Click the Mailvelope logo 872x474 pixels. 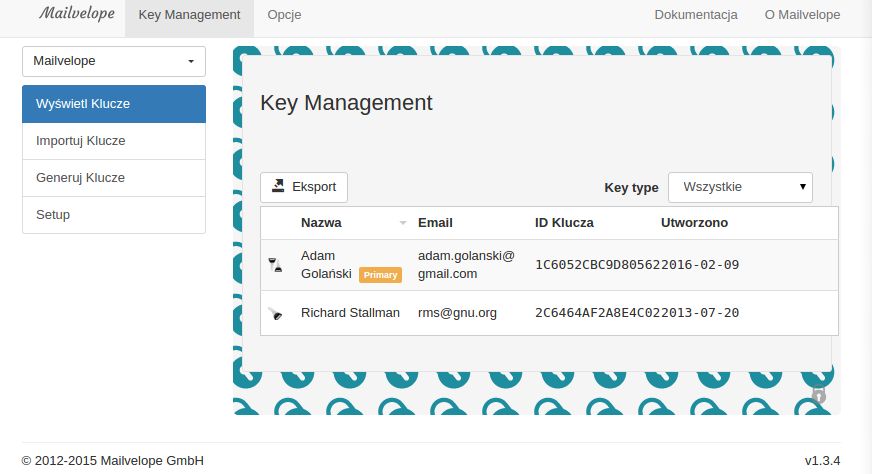coord(77,13)
